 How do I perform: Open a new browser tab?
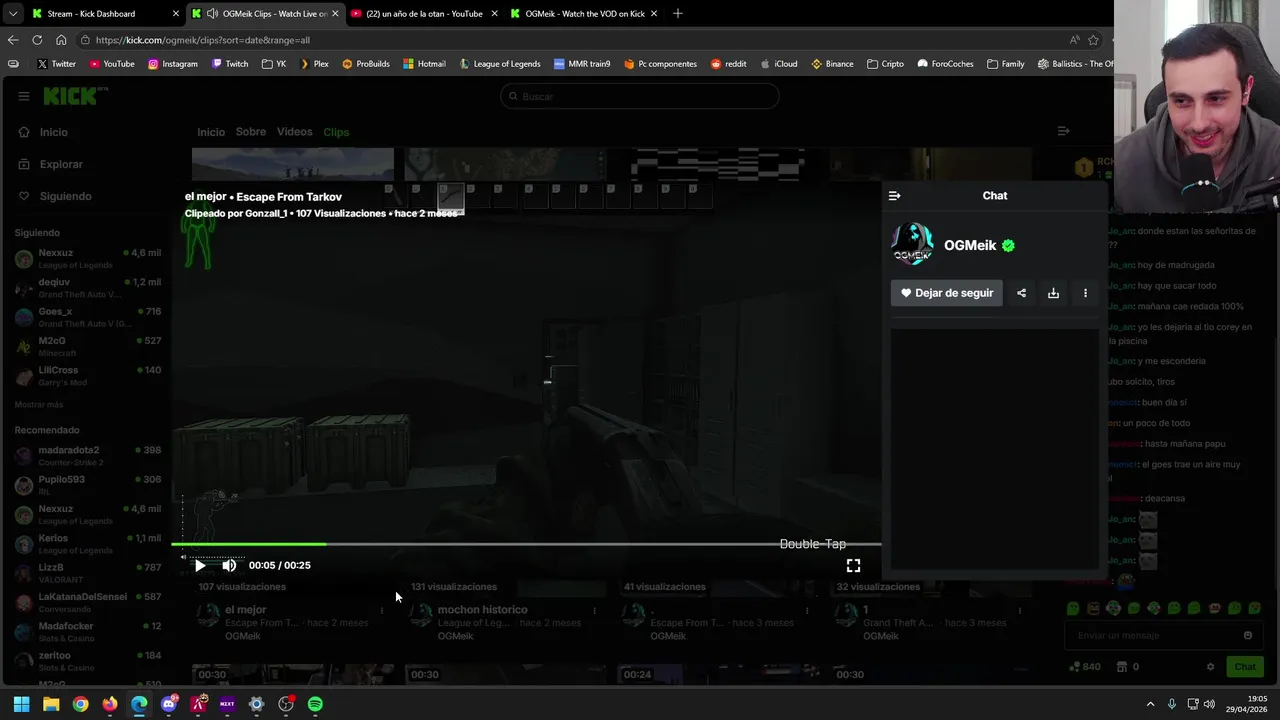point(678,14)
